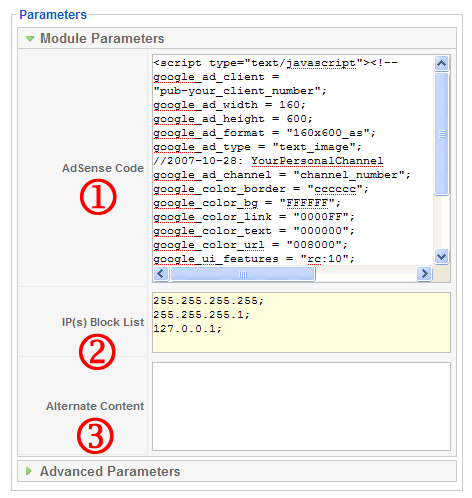Click the AdSense Code scroll up arrow
Viewport: 472px width, 498px height.
[442, 63]
